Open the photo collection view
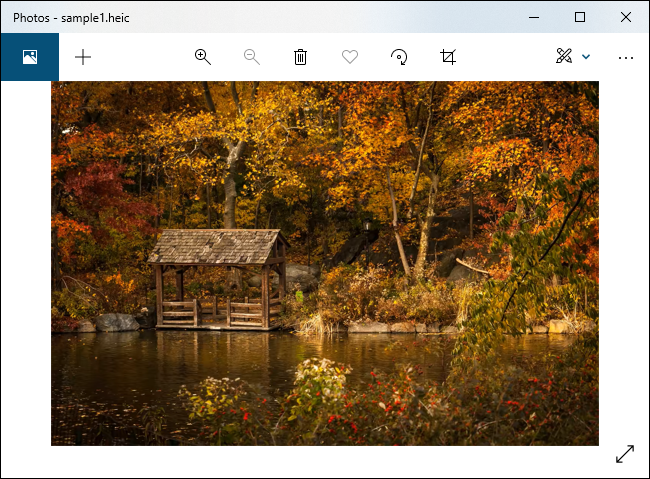The width and height of the screenshot is (650, 479). click(29, 57)
